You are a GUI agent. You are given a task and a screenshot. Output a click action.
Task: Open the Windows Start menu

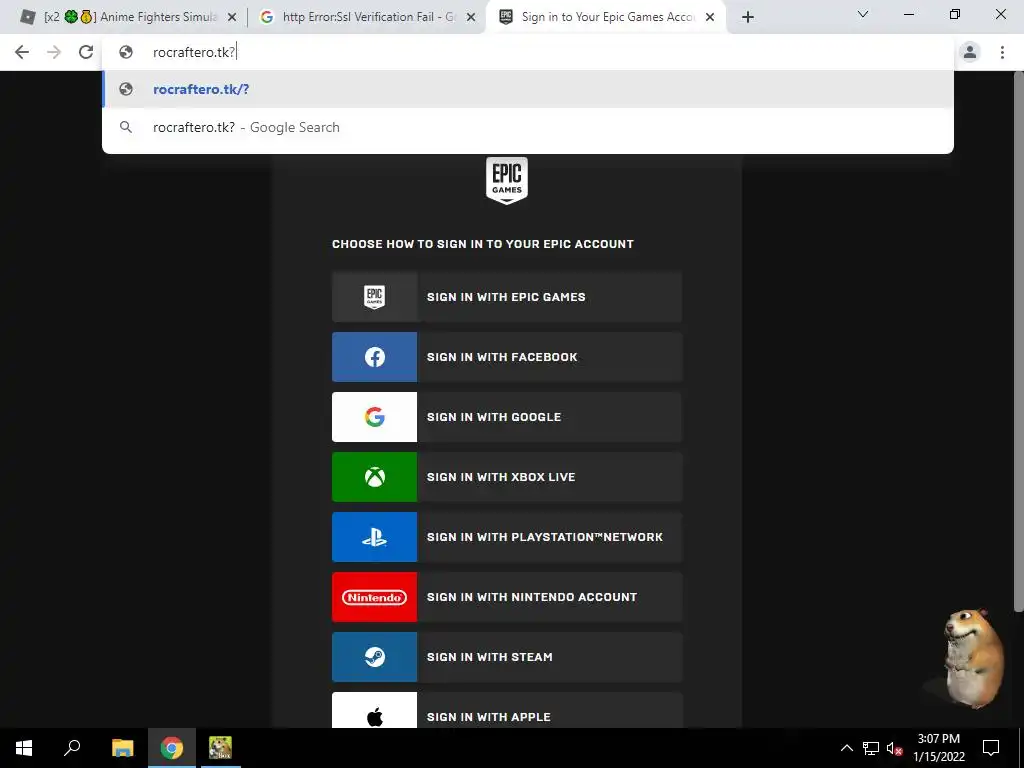pyautogui.click(x=24, y=748)
